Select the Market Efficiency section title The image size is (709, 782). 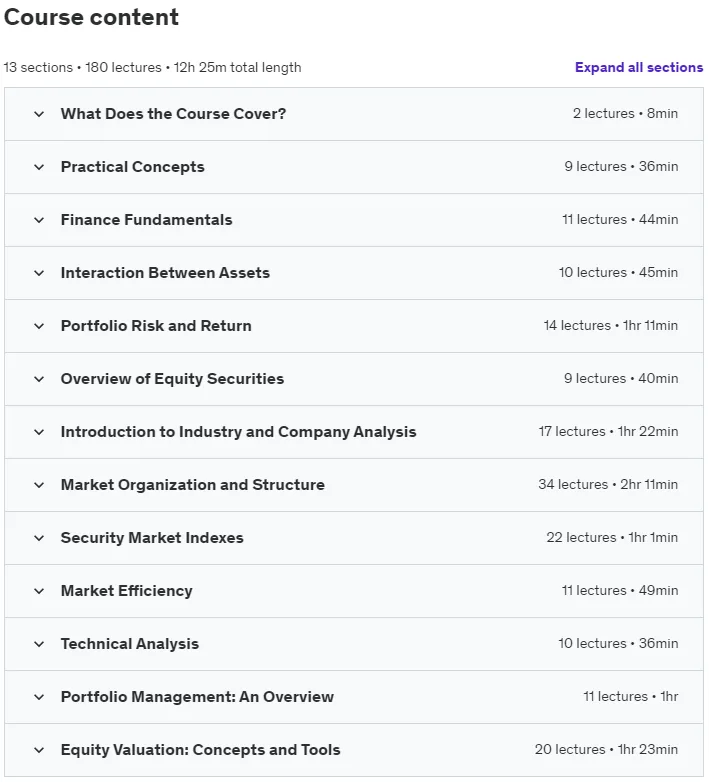(x=127, y=591)
